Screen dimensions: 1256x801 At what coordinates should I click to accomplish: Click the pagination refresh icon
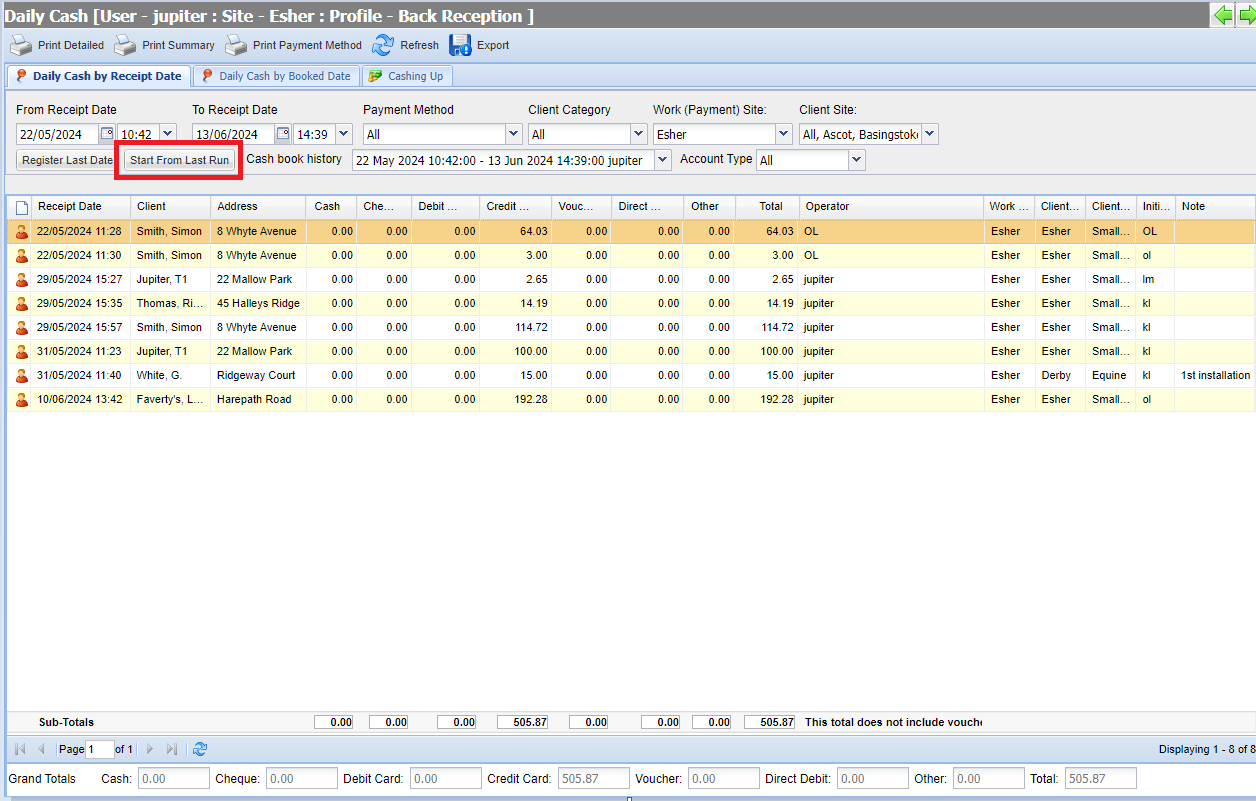200,749
